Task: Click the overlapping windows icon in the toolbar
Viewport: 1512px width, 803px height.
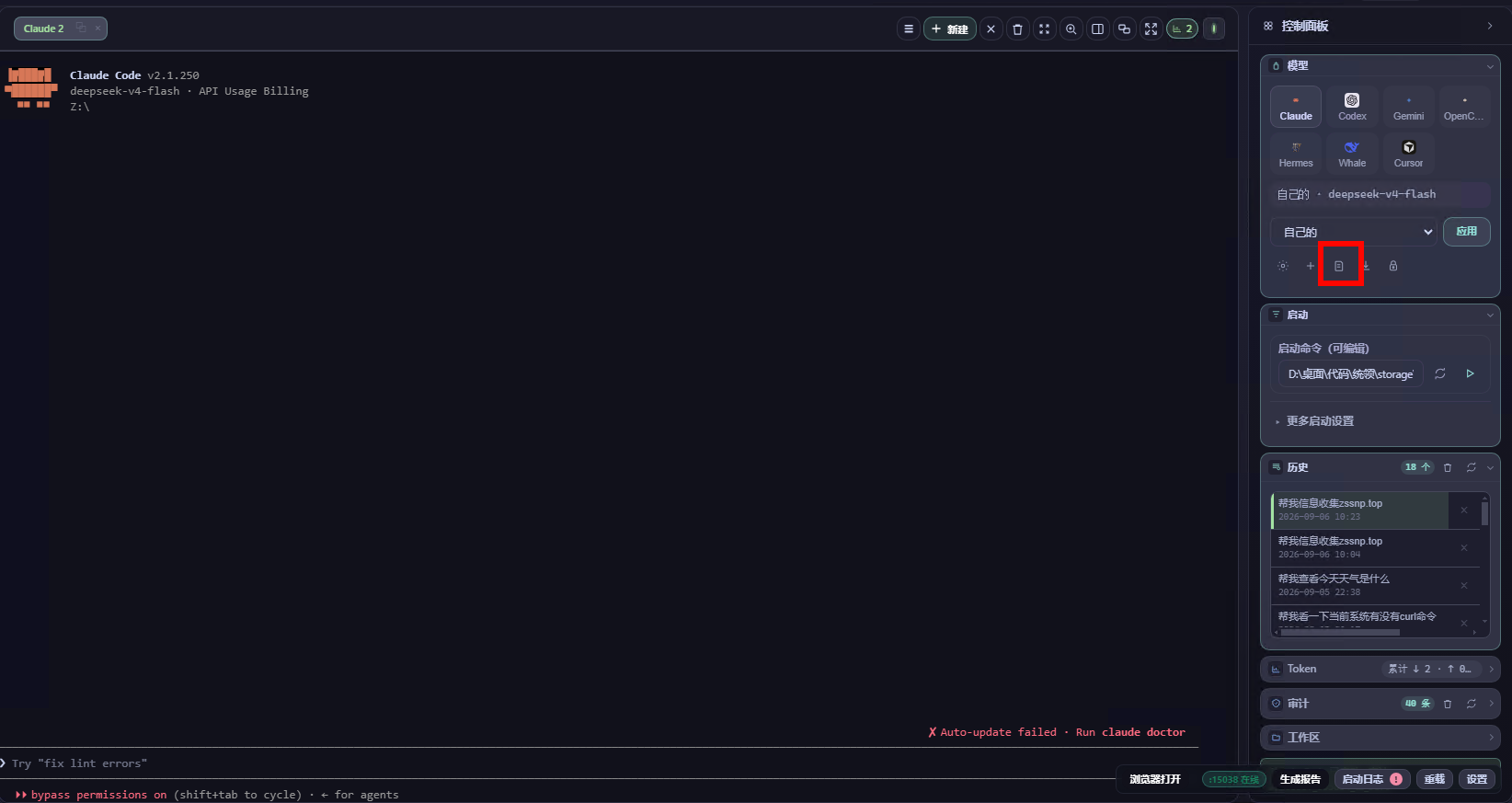Action: [1124, 29]
